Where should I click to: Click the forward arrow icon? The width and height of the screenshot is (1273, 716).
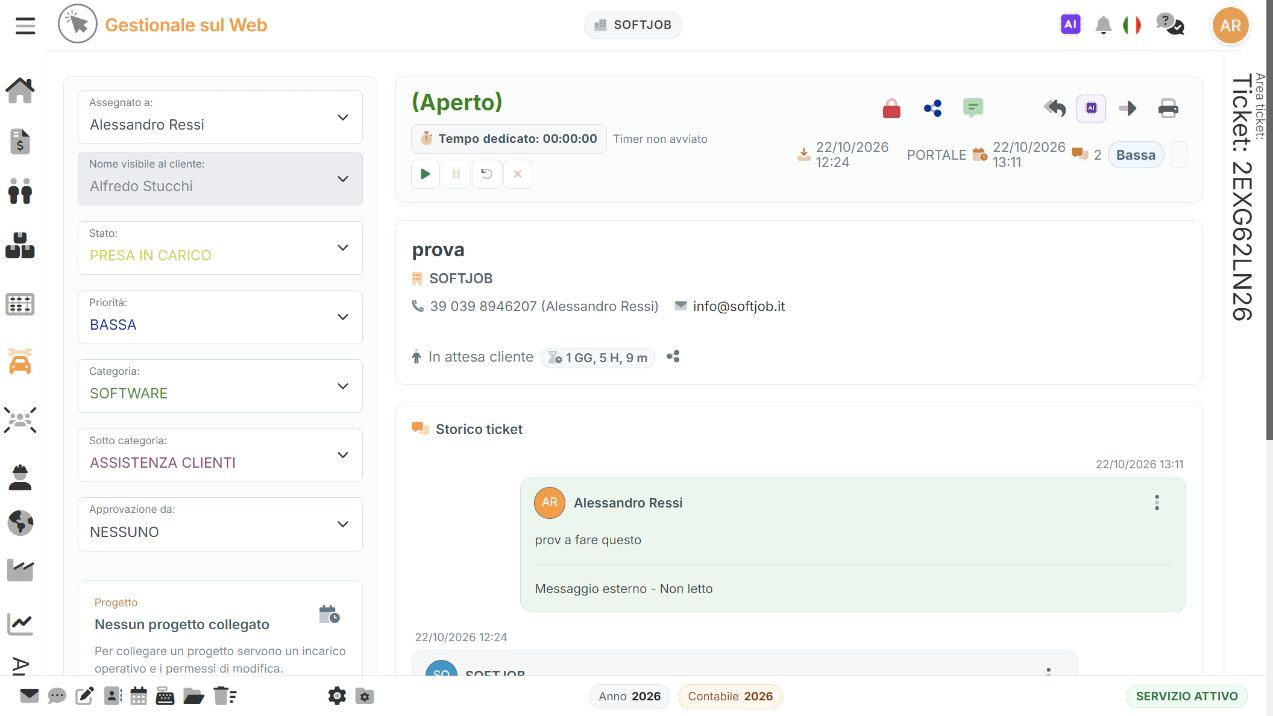click(x=1128, y=108)
